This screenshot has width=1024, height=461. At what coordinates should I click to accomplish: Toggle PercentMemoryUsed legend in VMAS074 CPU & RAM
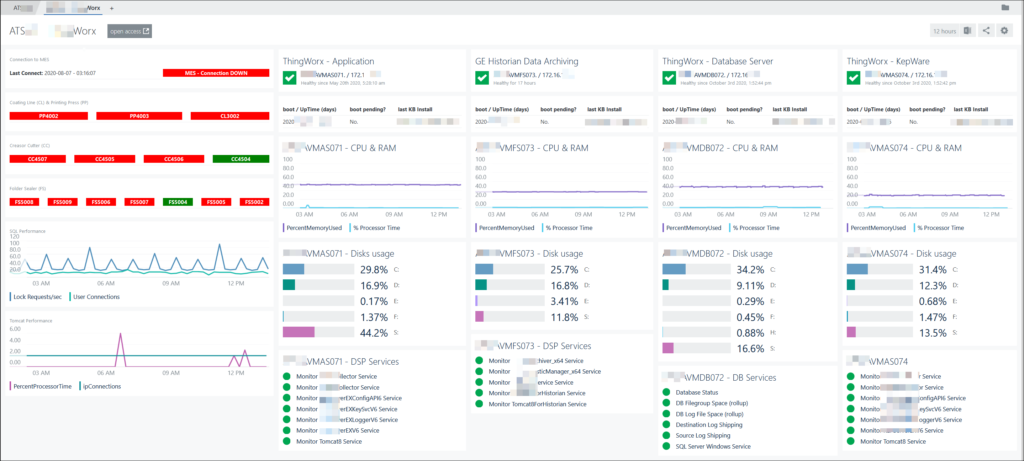coord(876,228)
